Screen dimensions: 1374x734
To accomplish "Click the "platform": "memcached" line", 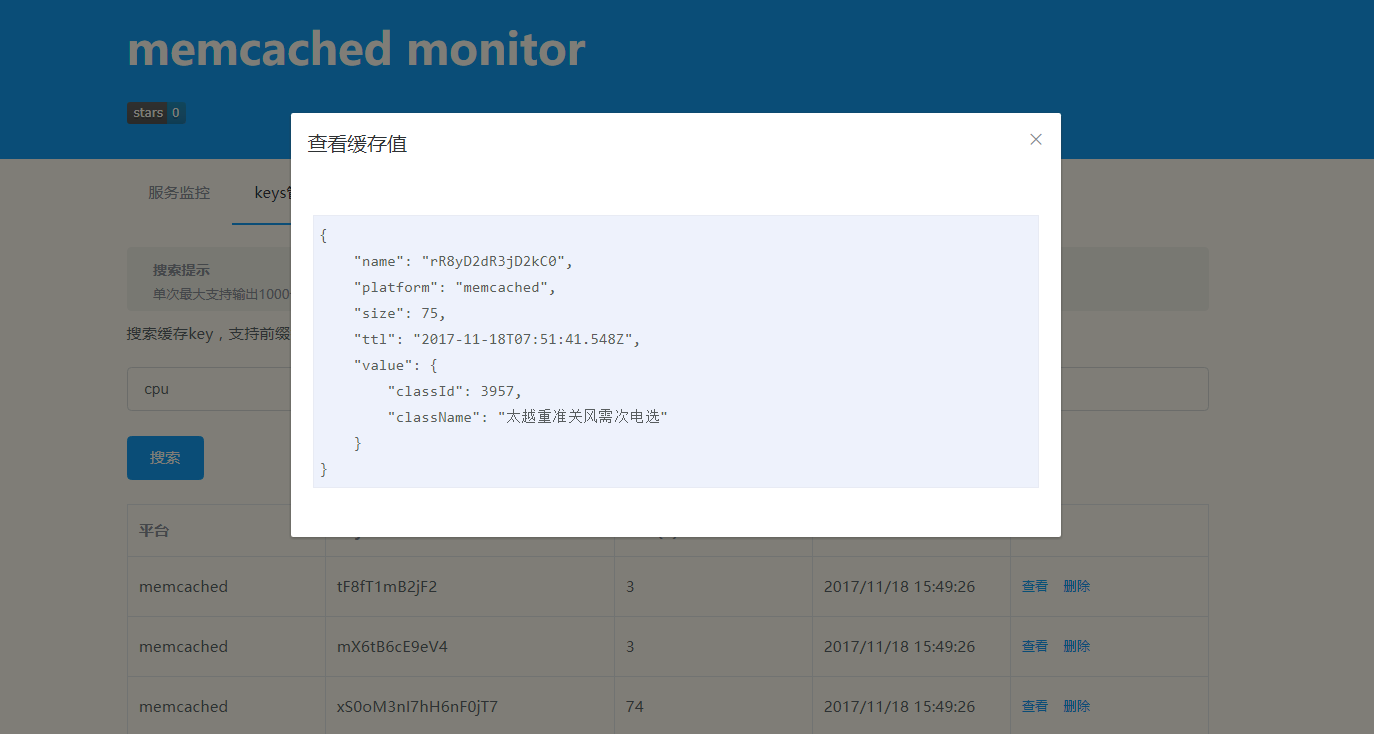I will (x=455, y=287).
